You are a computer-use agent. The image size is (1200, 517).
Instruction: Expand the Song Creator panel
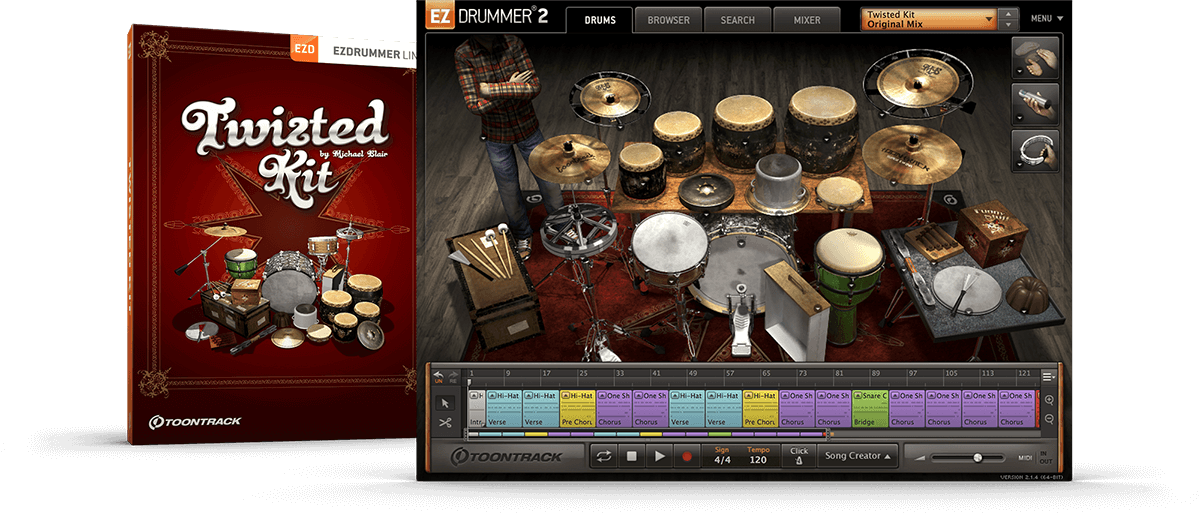tap(858, 456)
